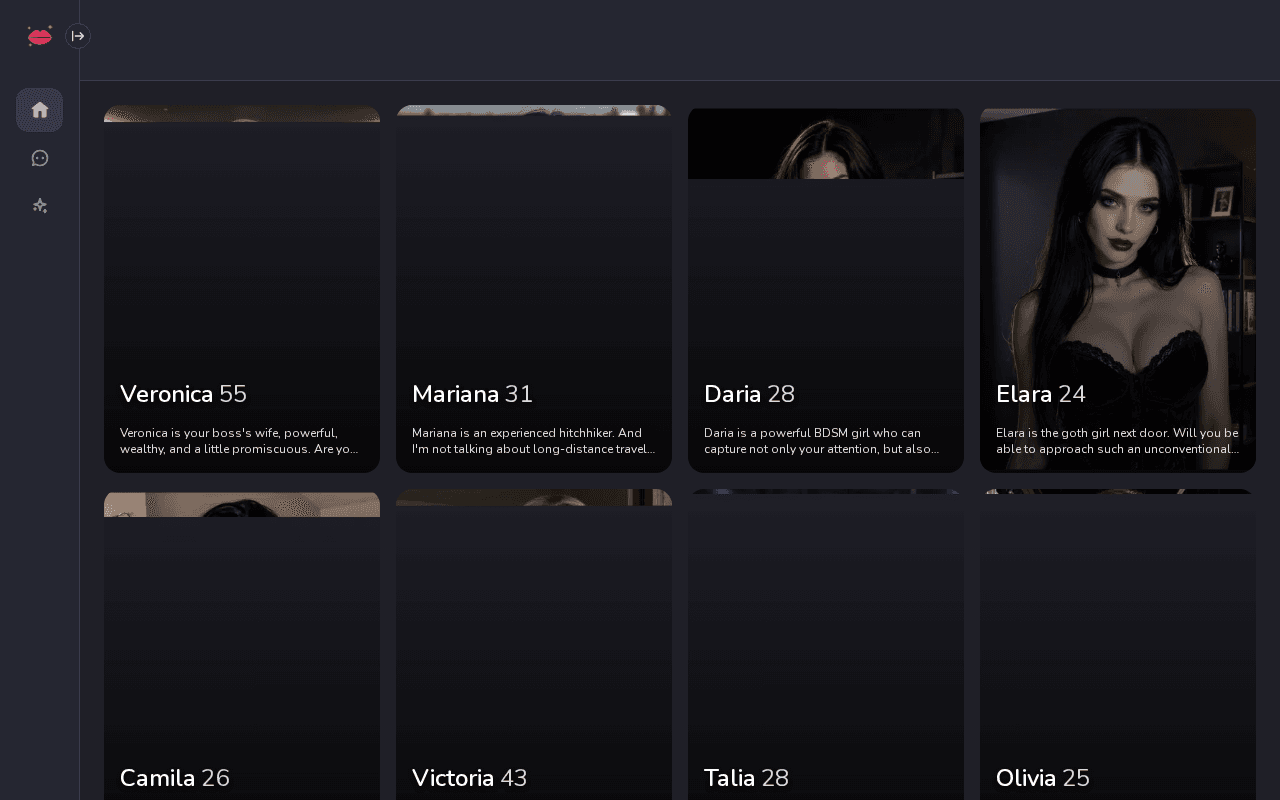This screenshot has width=1280, height=800.
Task: Click description 'Elara is the goth girl next door'
Action: (1118, 441)
